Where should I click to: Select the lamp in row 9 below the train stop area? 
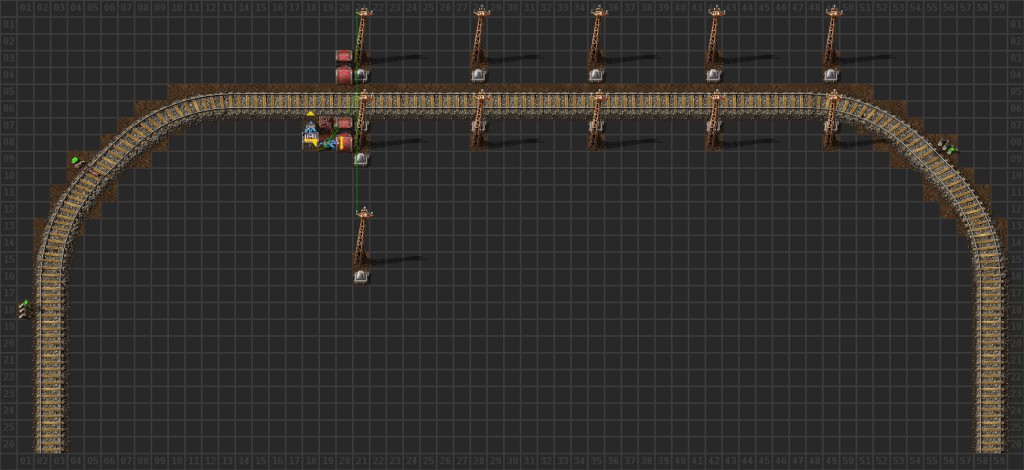[x=361, y=159]
